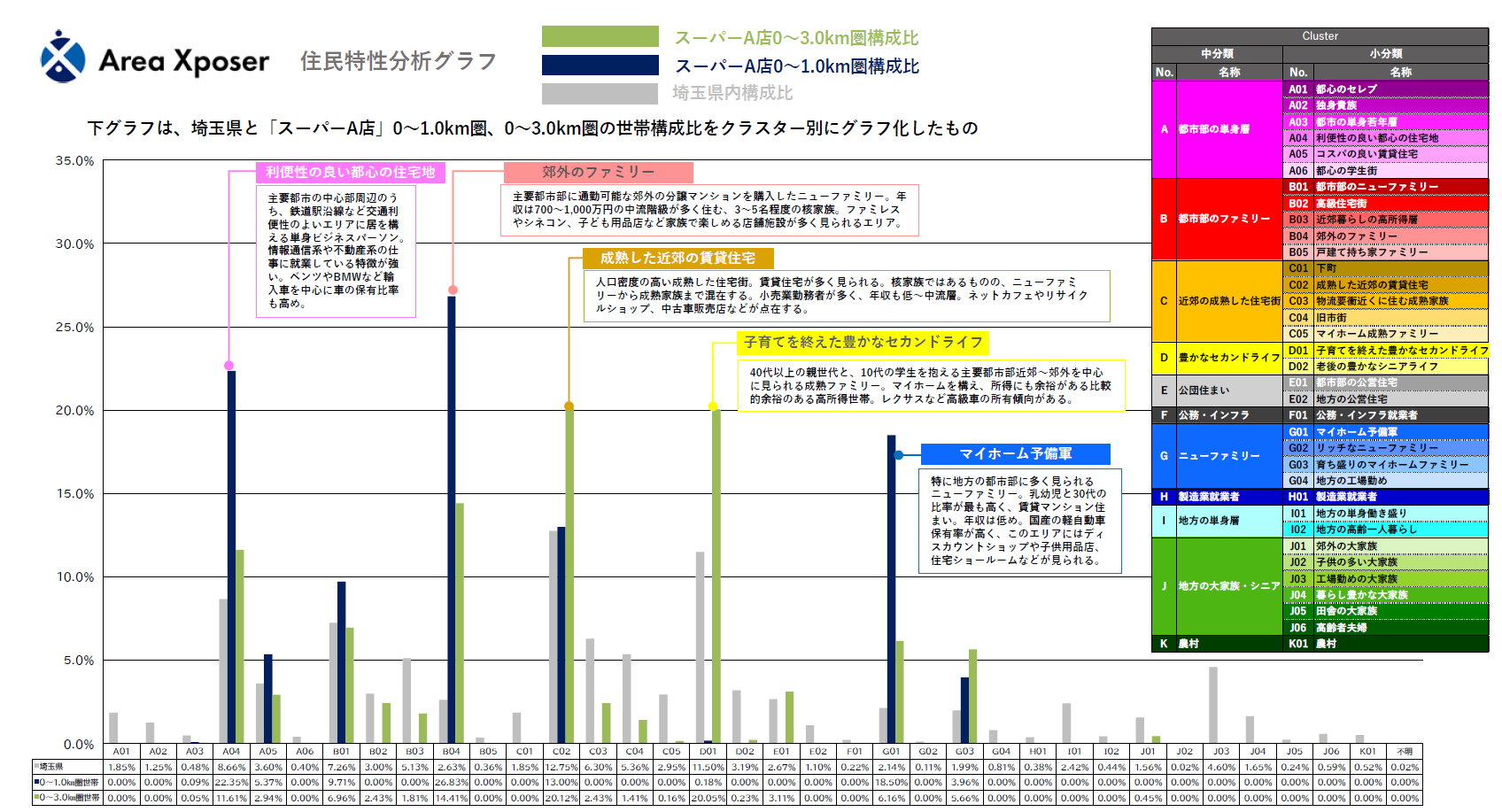This screenshot has width=1502, height=812.
Task: Click the green スーパーA店0～3.0km圏 legend swatch
Action: [600, 36]
